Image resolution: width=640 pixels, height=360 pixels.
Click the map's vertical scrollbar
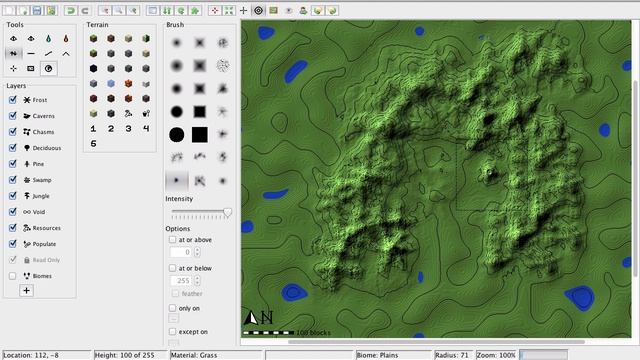[636, 178]
